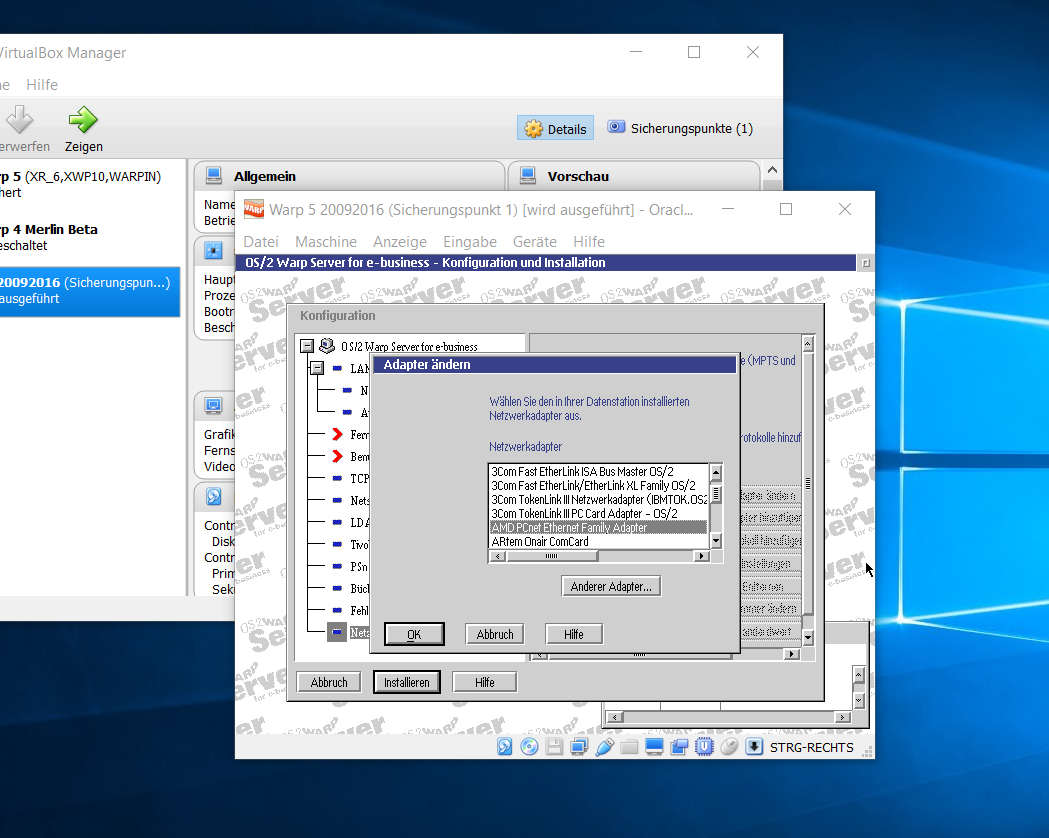Click the blue chip icon of the System section

213,251
